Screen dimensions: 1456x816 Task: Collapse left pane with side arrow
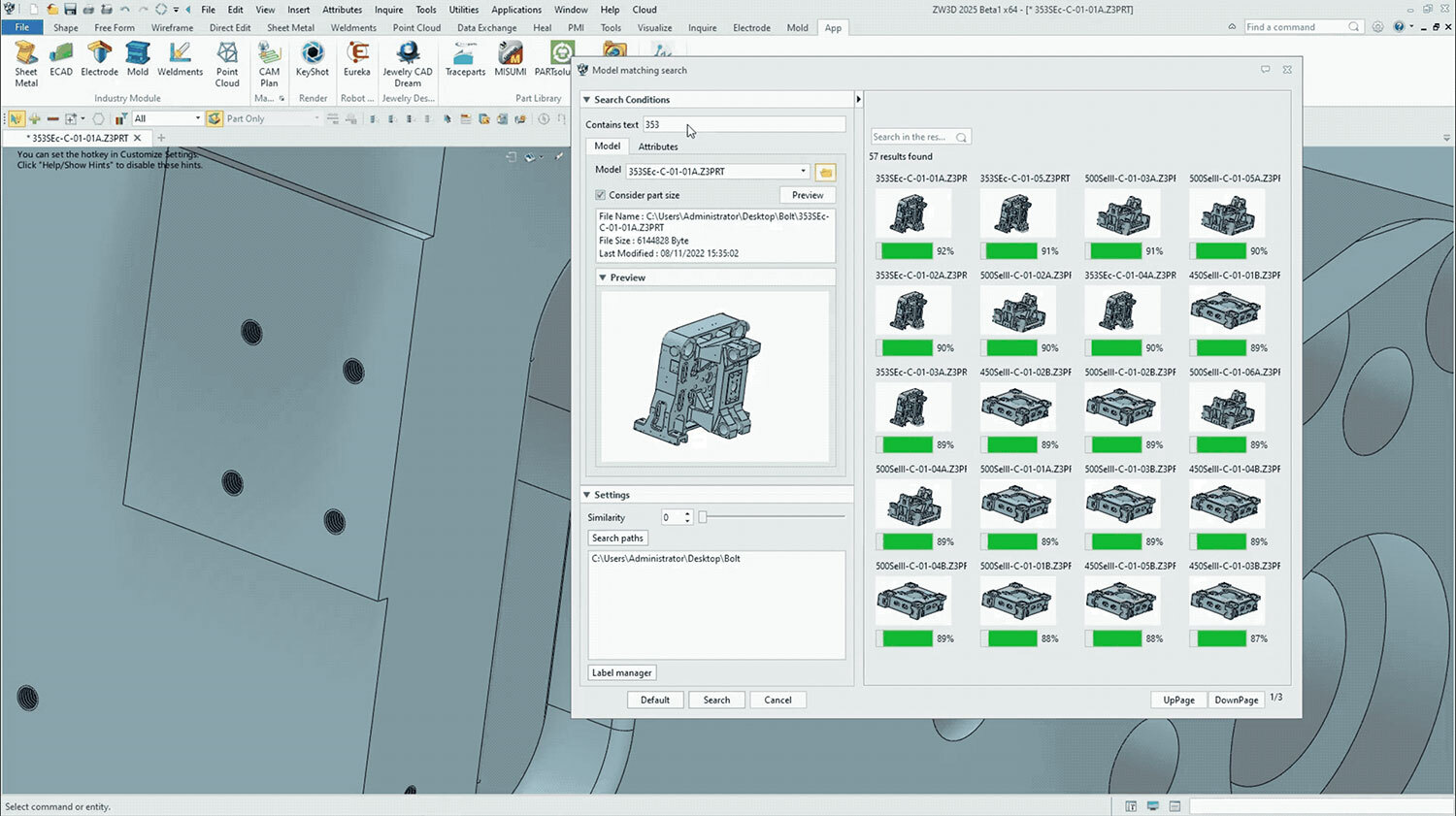858,99
